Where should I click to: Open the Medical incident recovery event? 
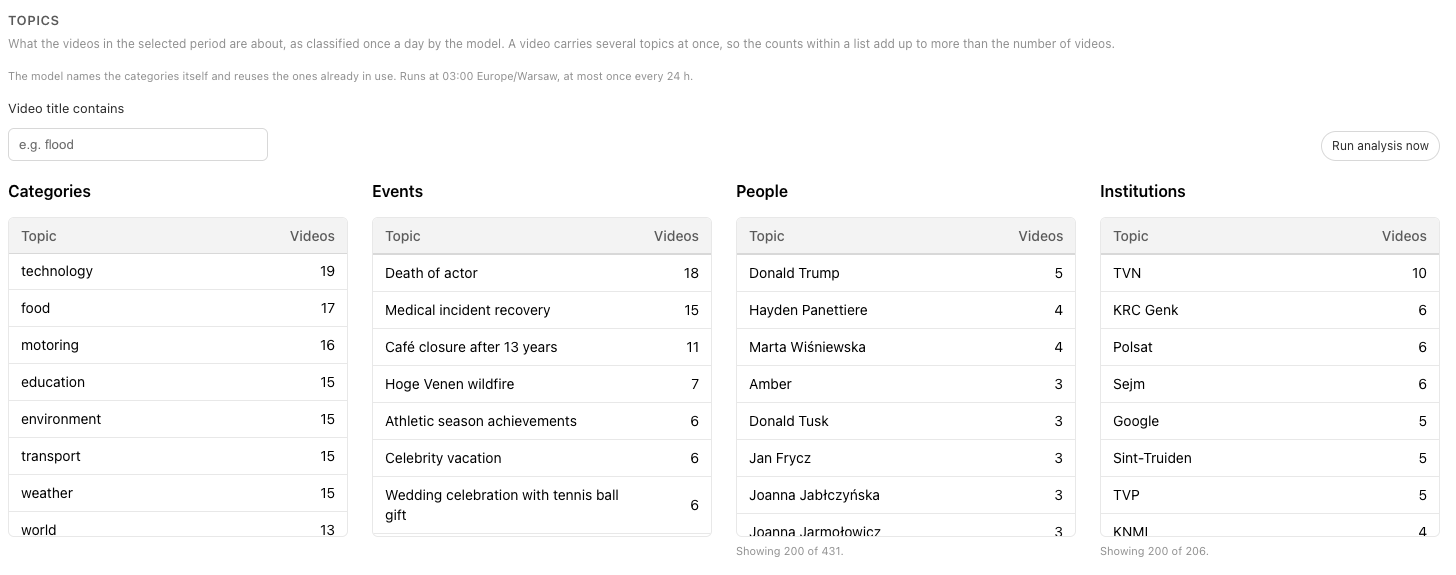tap(542, 310)
